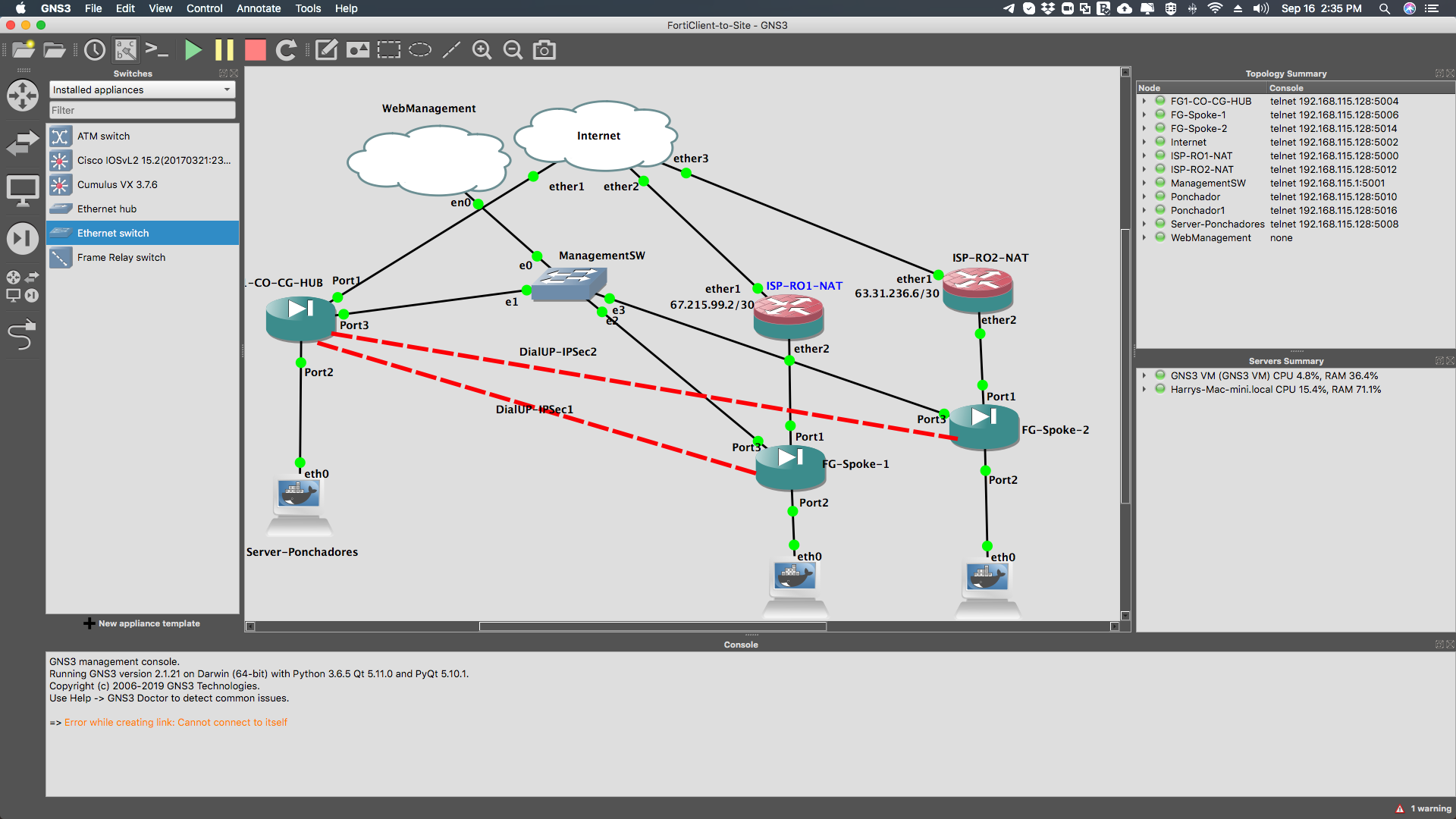Screen dimensions: 1456x819
Task: Expand the GNS3 VM entry in Servers Summary
Action: pos(1145,375)
